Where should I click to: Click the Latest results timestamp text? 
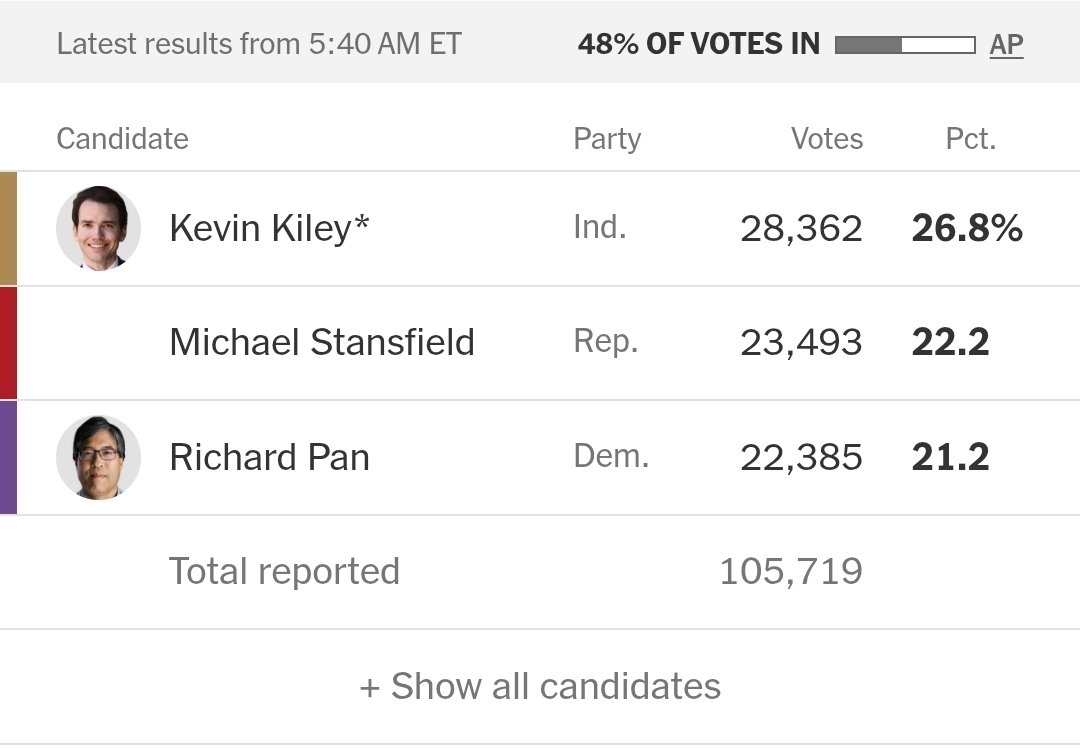(x=259, y=44)
